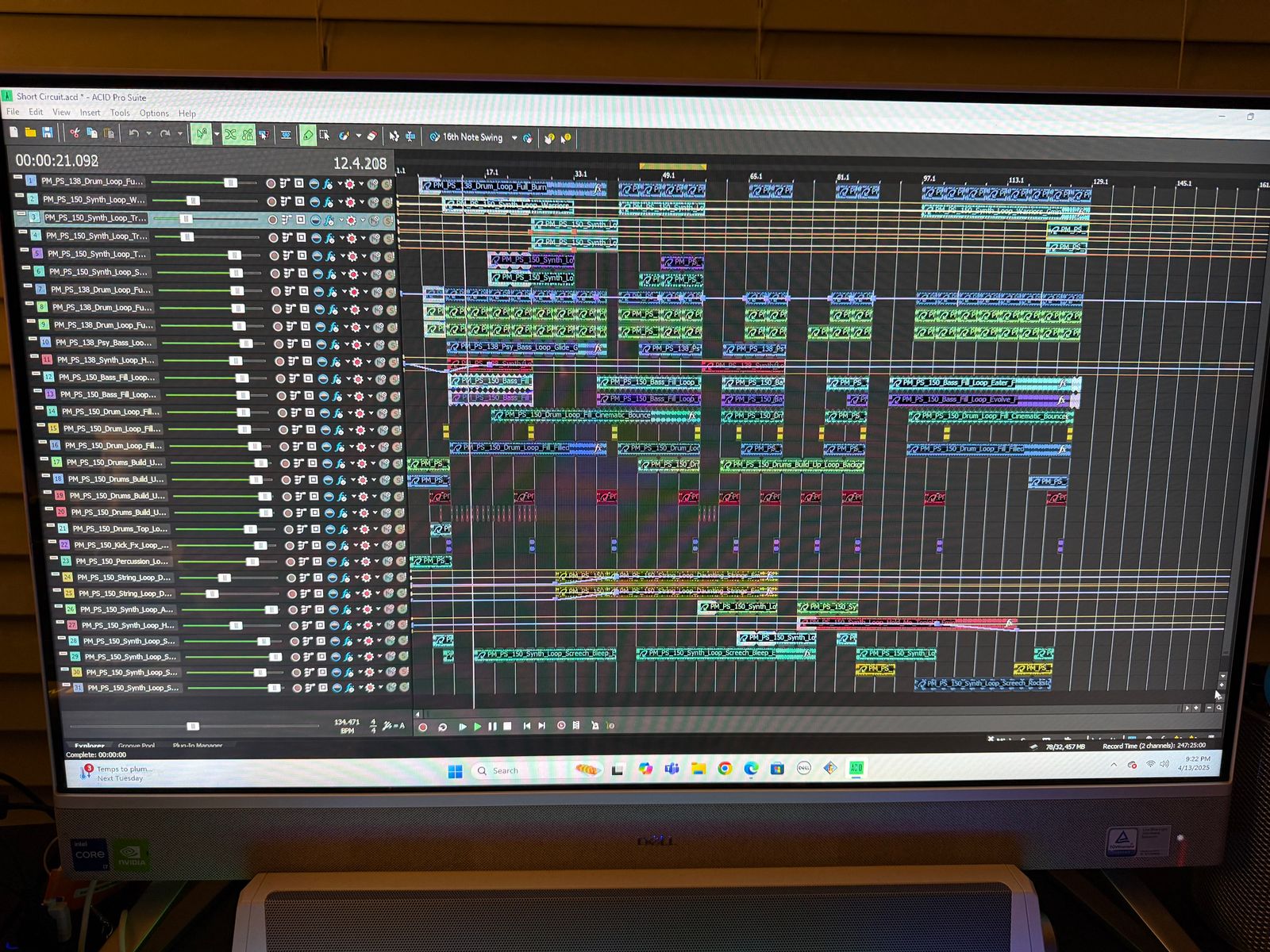
Task: Select the Cut scissors icon
Action: pyautogui.click(x=74, y=132)
